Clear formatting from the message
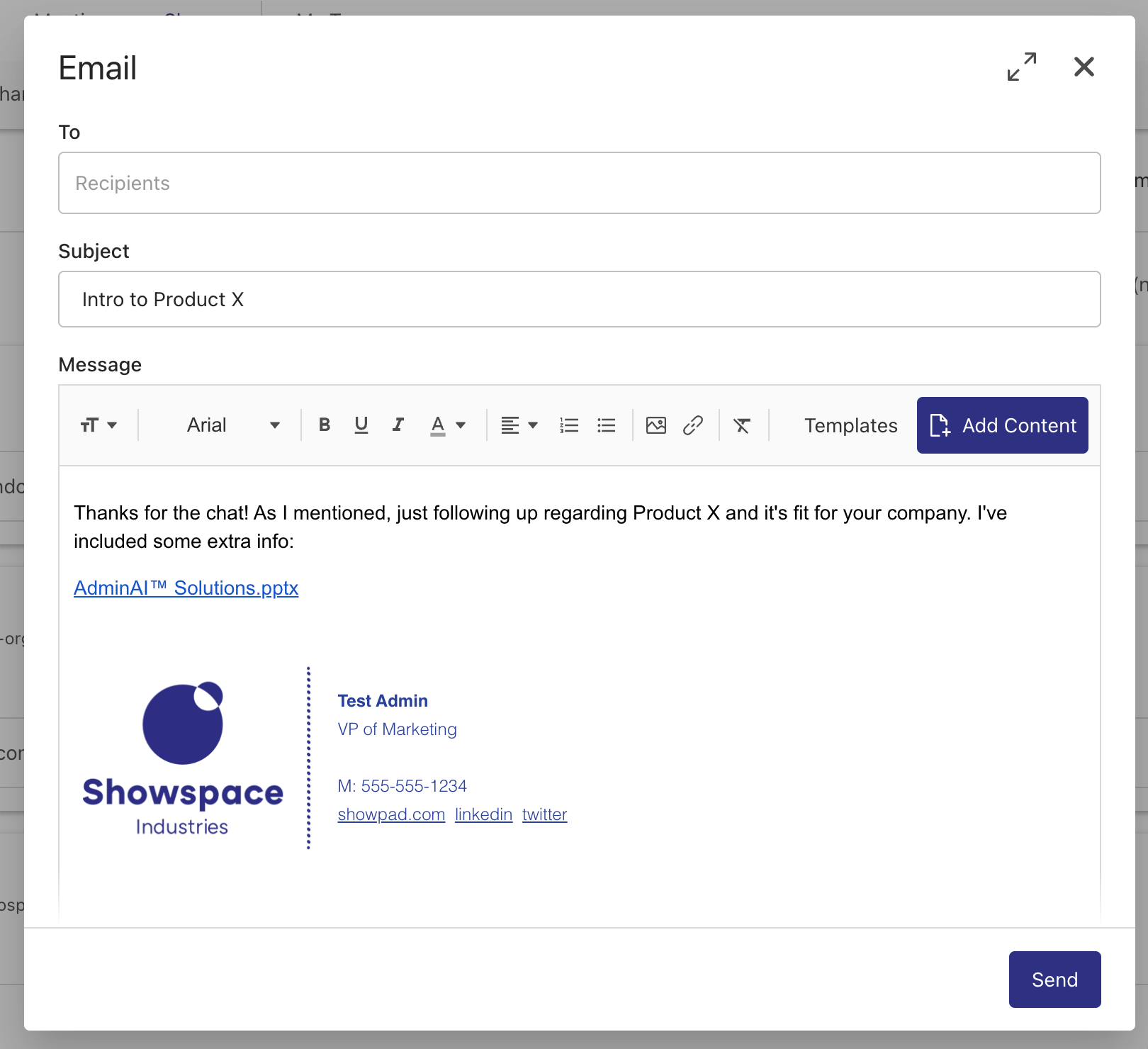The width and height of the screenshot is (1148, 1049). [x=741, y=425]
